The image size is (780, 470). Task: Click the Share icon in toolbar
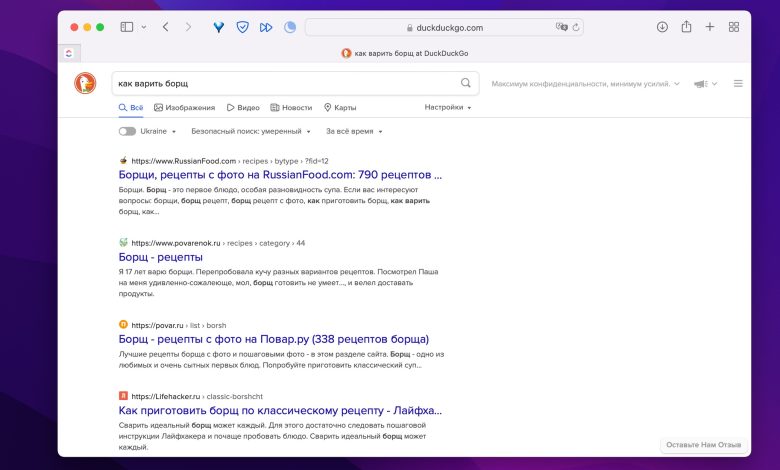(x=687, y=27)
